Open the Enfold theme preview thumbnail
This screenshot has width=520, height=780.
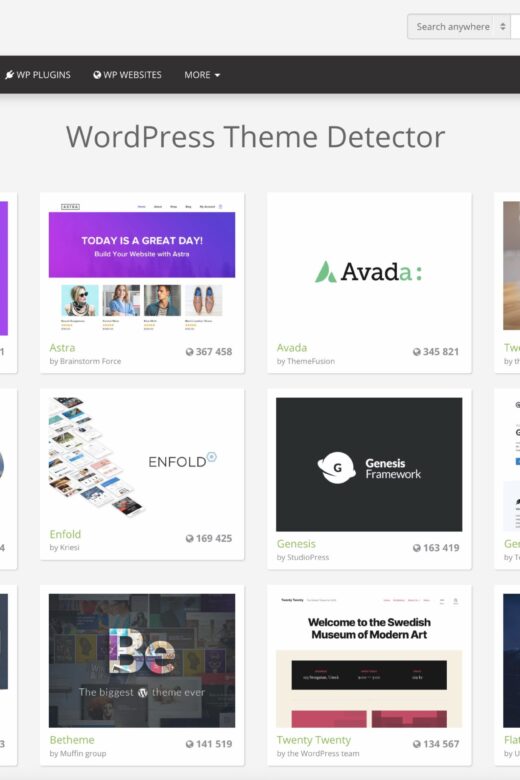point(142,458)
